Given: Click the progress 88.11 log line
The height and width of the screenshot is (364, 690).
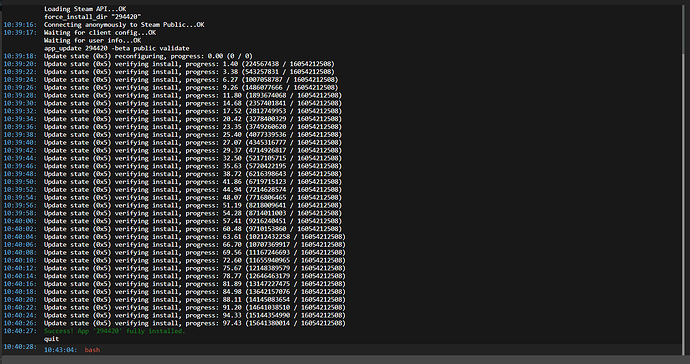Looking at the screenshot, I should point(195,300).
